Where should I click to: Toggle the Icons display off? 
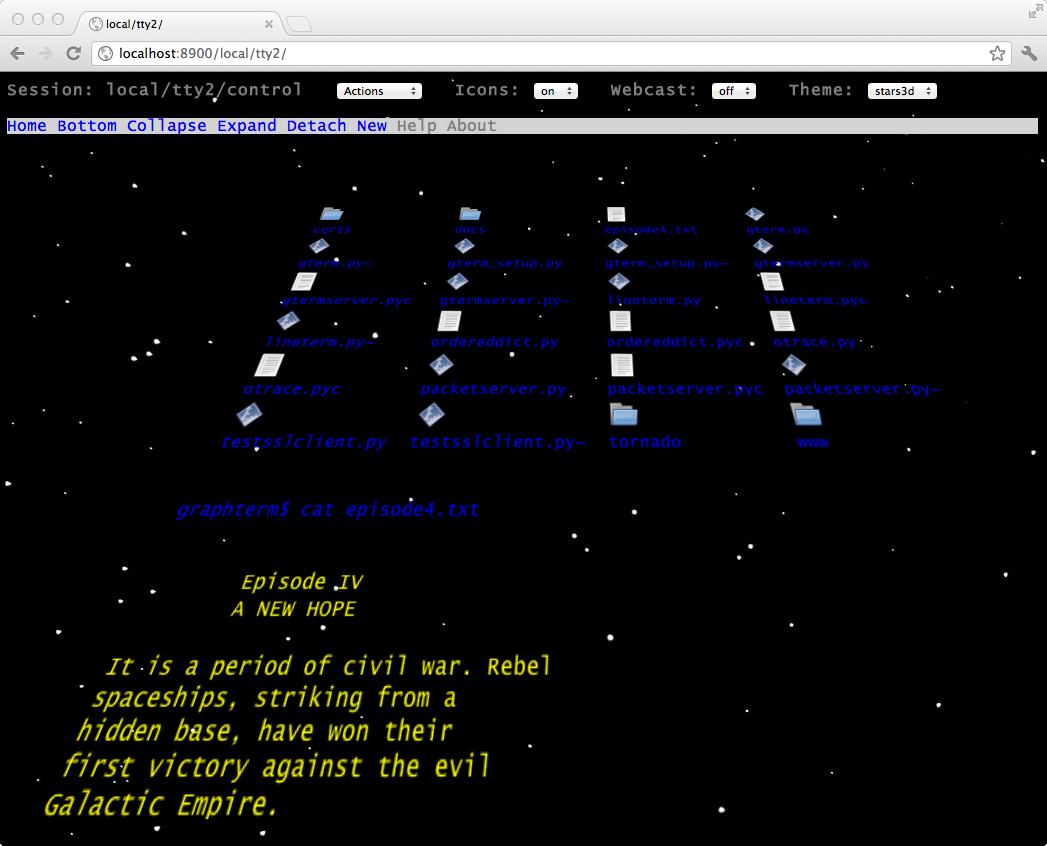(x=556, y=90)
